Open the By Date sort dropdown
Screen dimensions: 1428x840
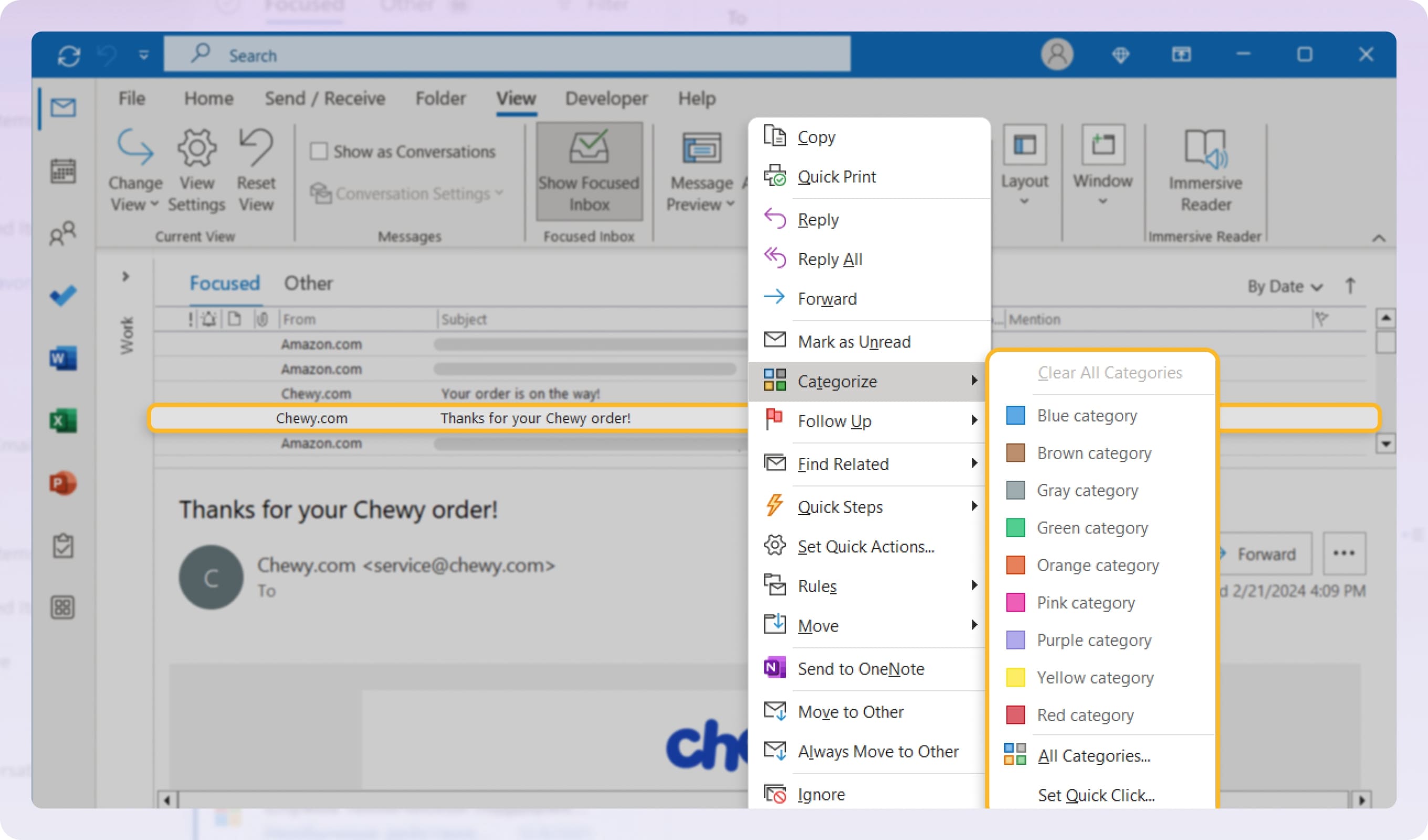point(1282,286)
